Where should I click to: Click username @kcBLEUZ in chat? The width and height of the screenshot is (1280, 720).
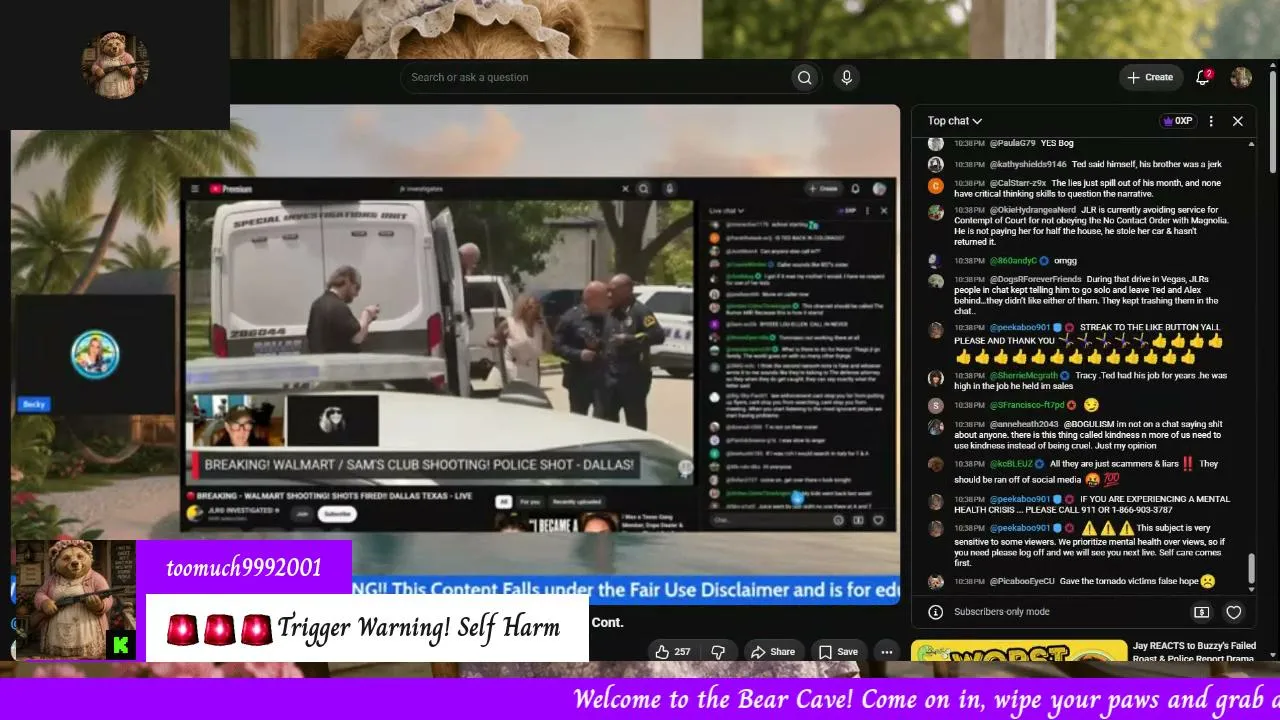pos(1013,464)
